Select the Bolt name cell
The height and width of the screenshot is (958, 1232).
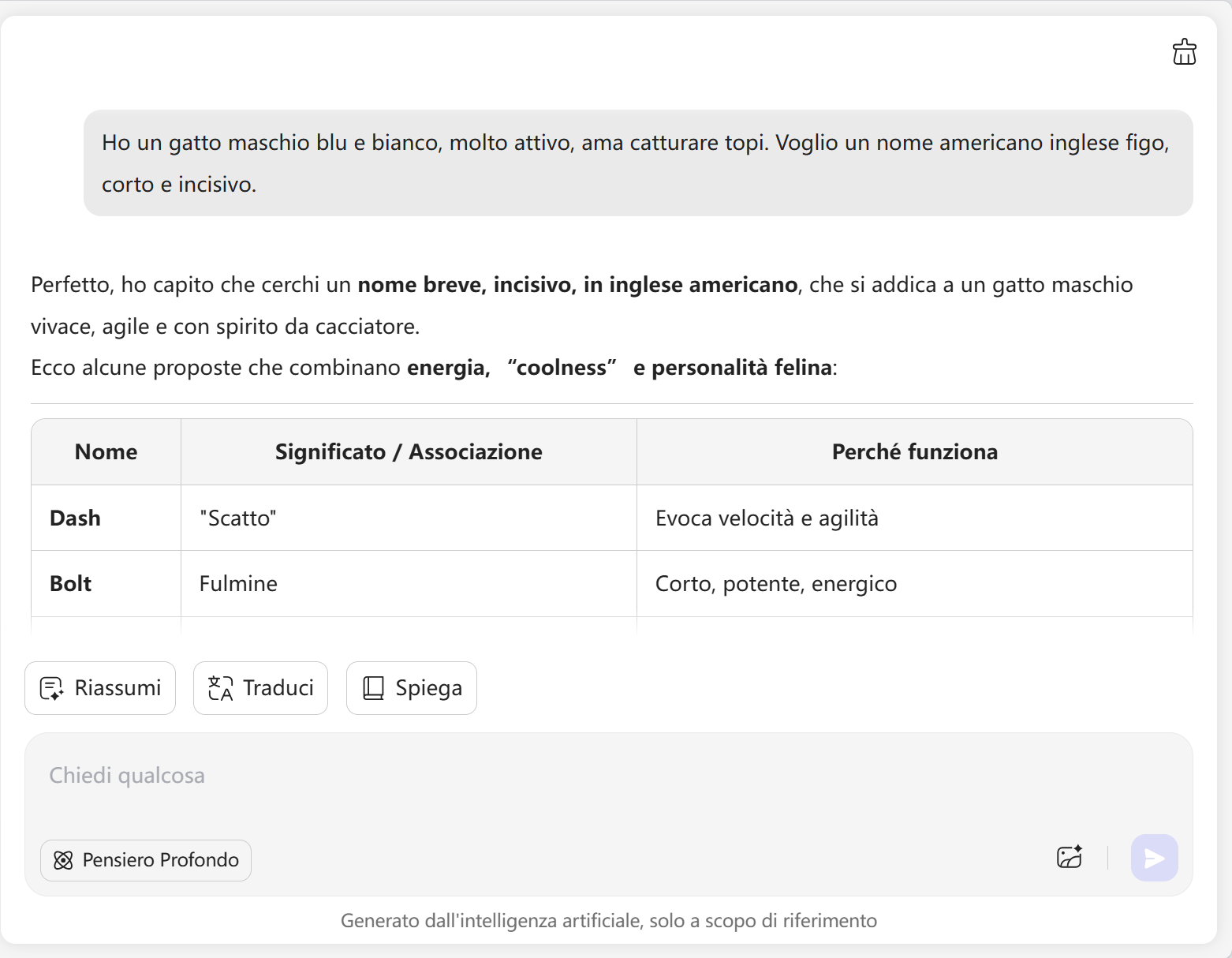click(x=71, y=584)
